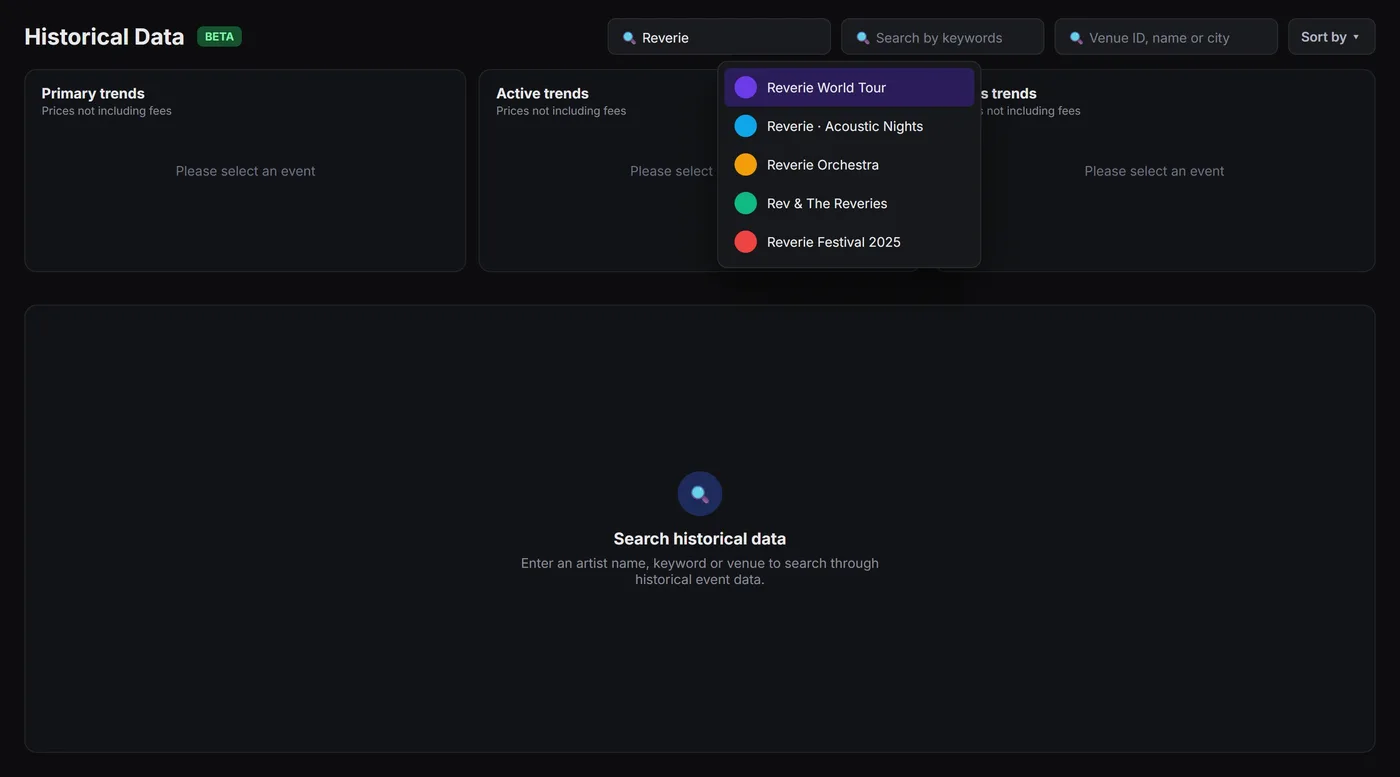Click the Search historical data heading
This screenshot has width=1400, height=777.
pyautogui.click(x=700, y=538)
